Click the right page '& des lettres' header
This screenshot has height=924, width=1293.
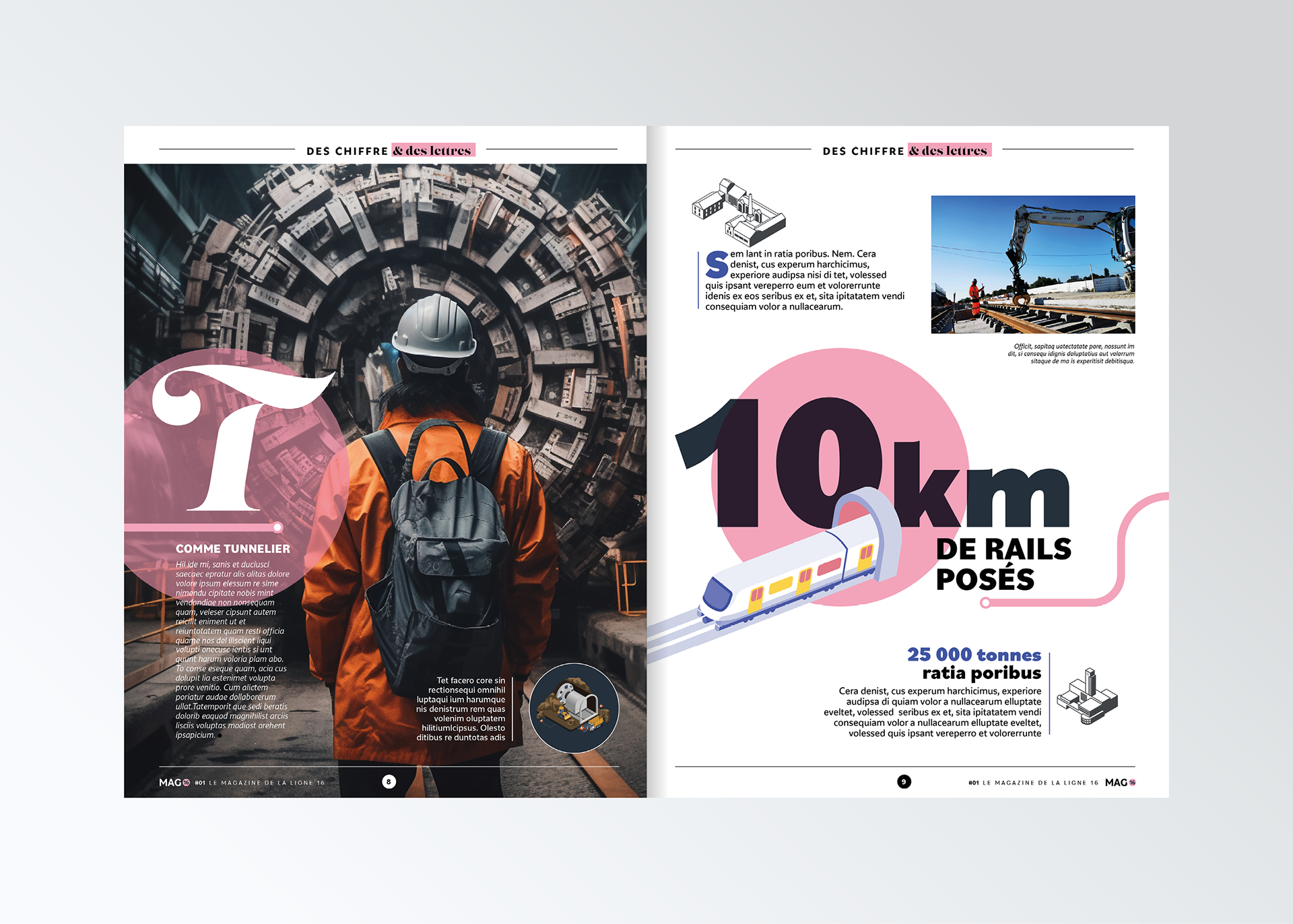point(949,150)
